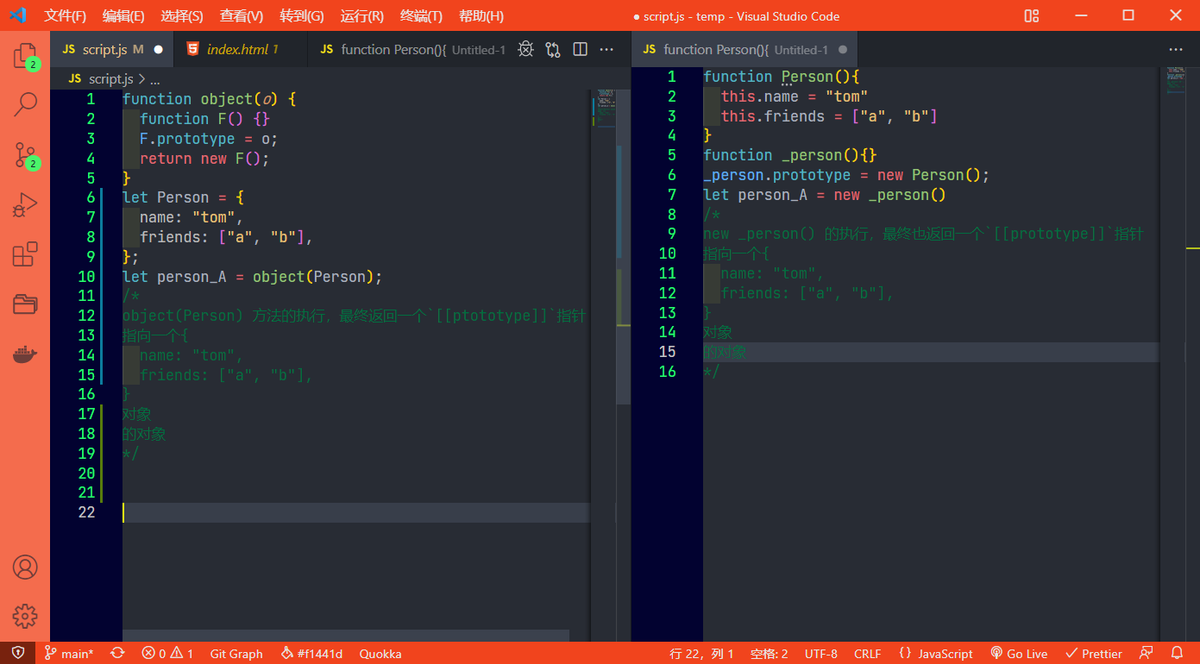Open the CRLF line ending selector
The height and width of the screenshot is (664, 1200).
(867, 654)
